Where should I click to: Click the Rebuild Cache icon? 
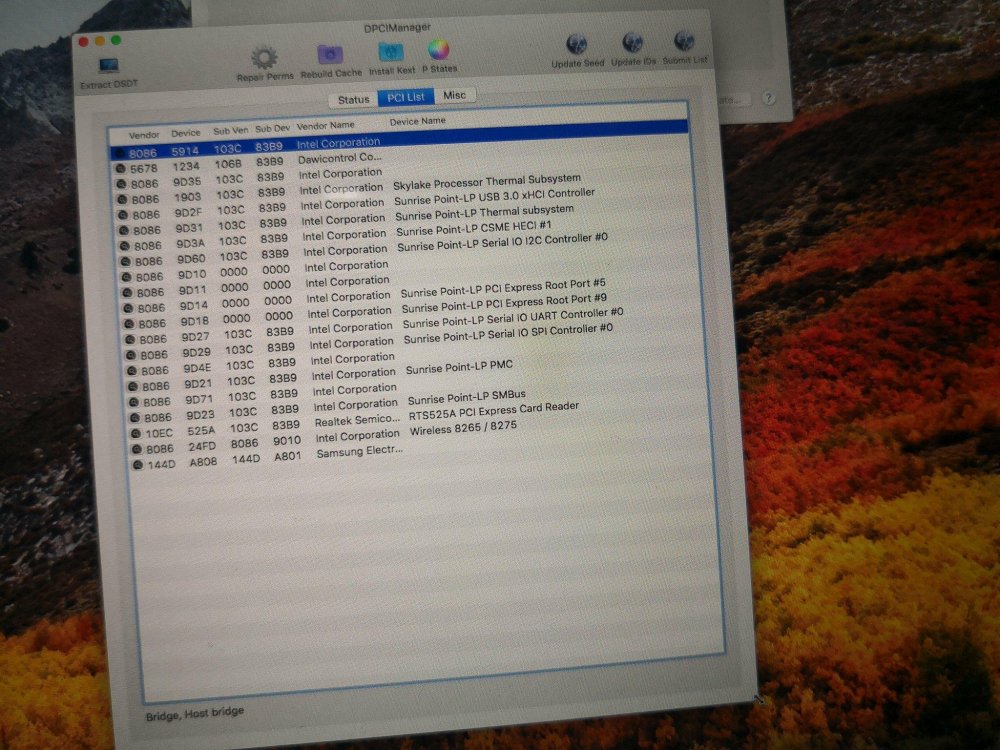330,55
